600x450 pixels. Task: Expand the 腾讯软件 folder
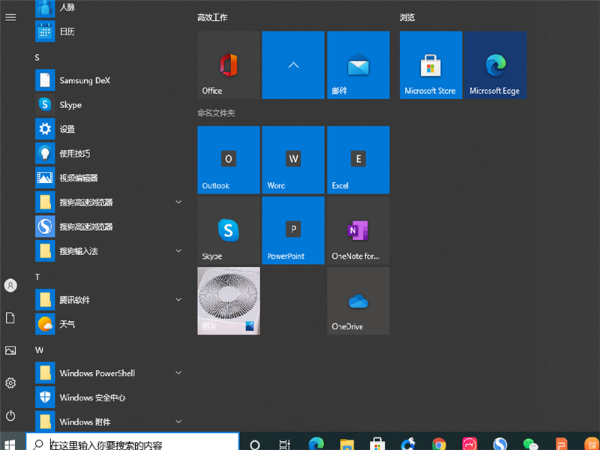[109, 300]
